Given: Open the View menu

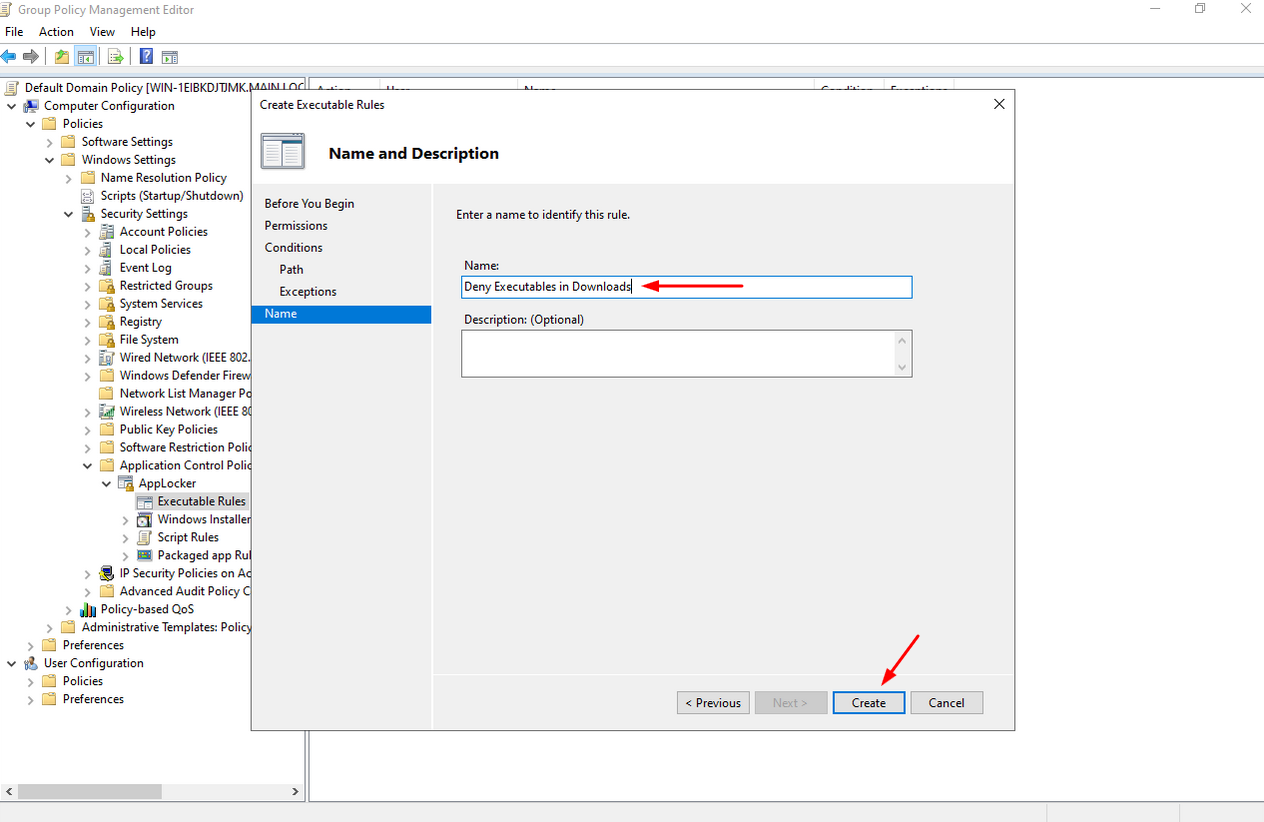Looking at the screenshot, I should [x=102, y=32].
